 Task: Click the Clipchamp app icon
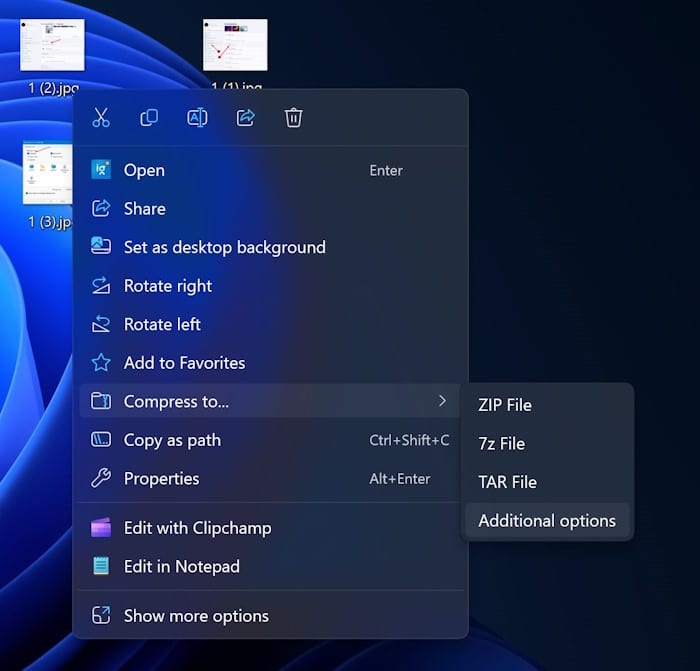[x=101, y=528]
